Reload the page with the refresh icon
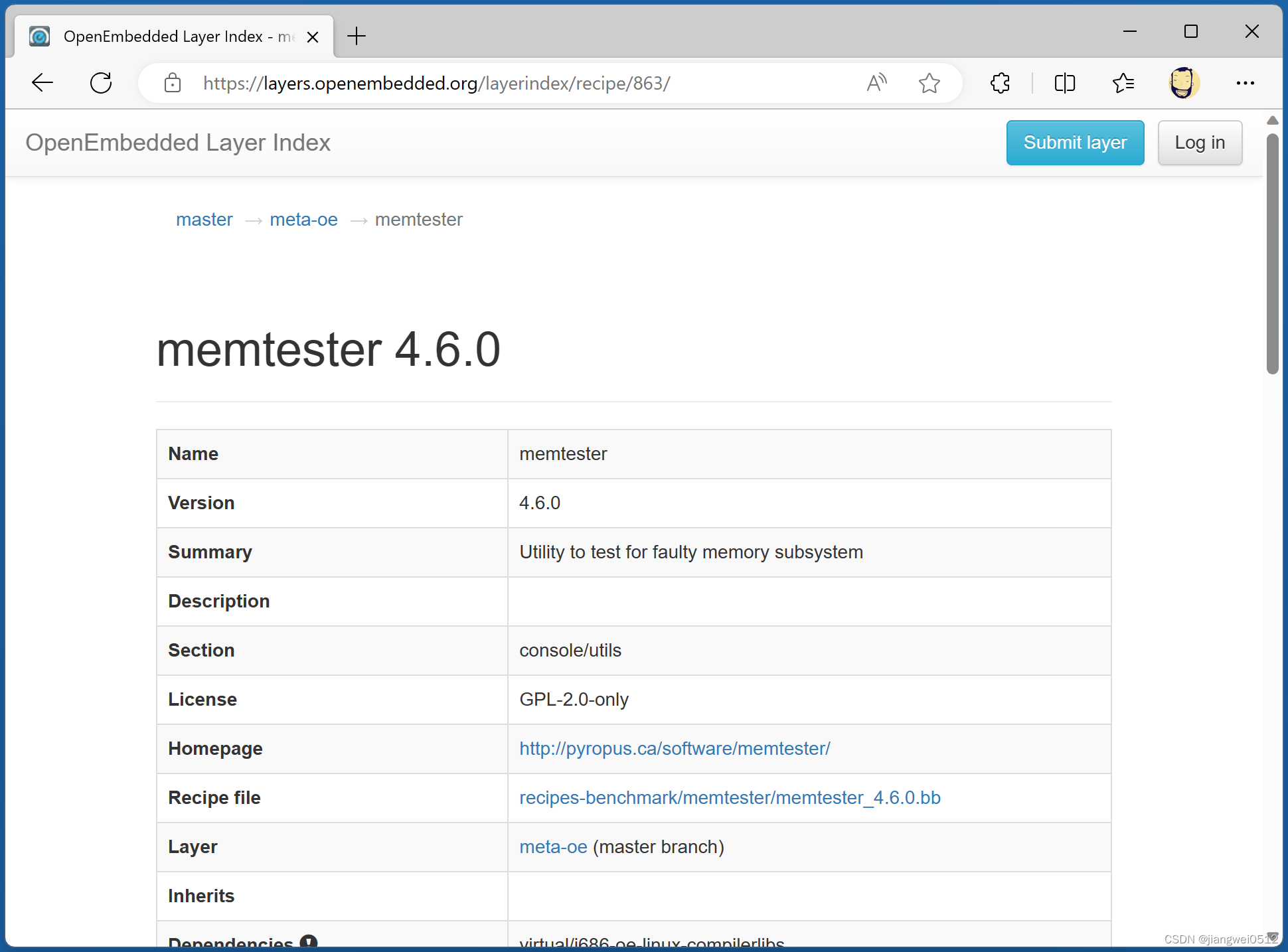 click(x=101, y=83)
